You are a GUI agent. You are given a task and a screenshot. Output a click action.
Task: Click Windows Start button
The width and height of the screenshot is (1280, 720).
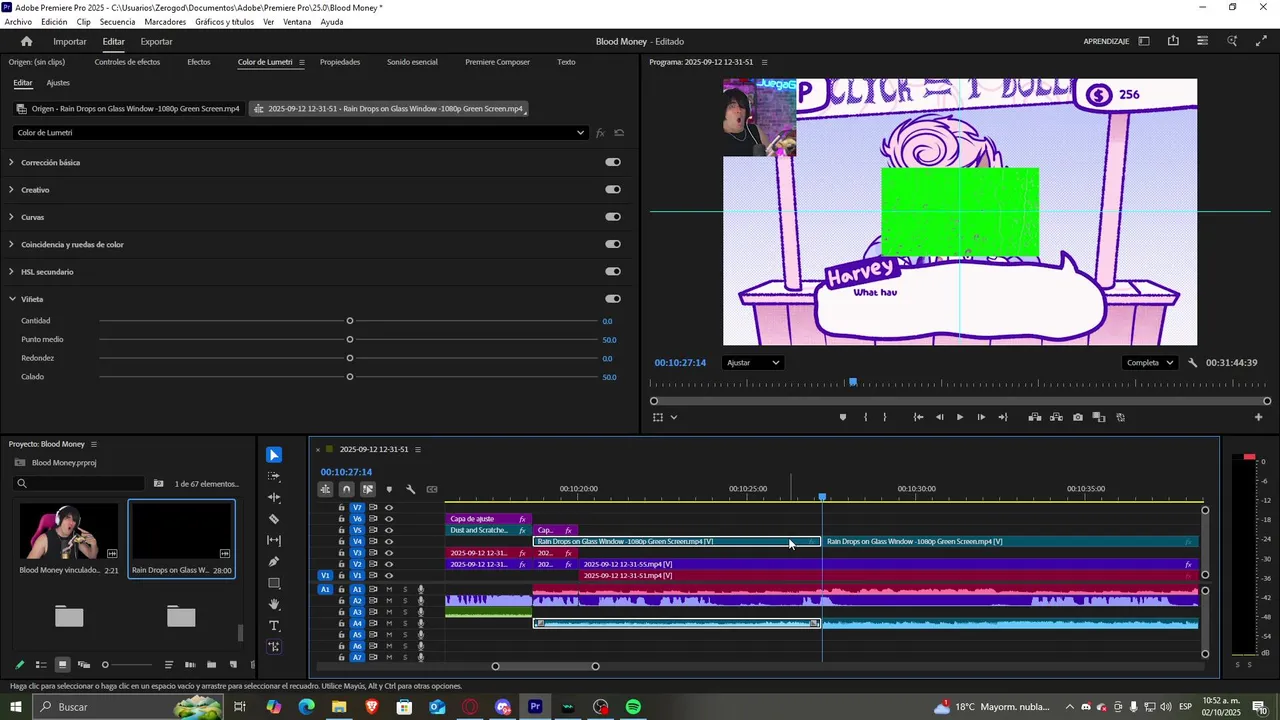click(16, 707)
